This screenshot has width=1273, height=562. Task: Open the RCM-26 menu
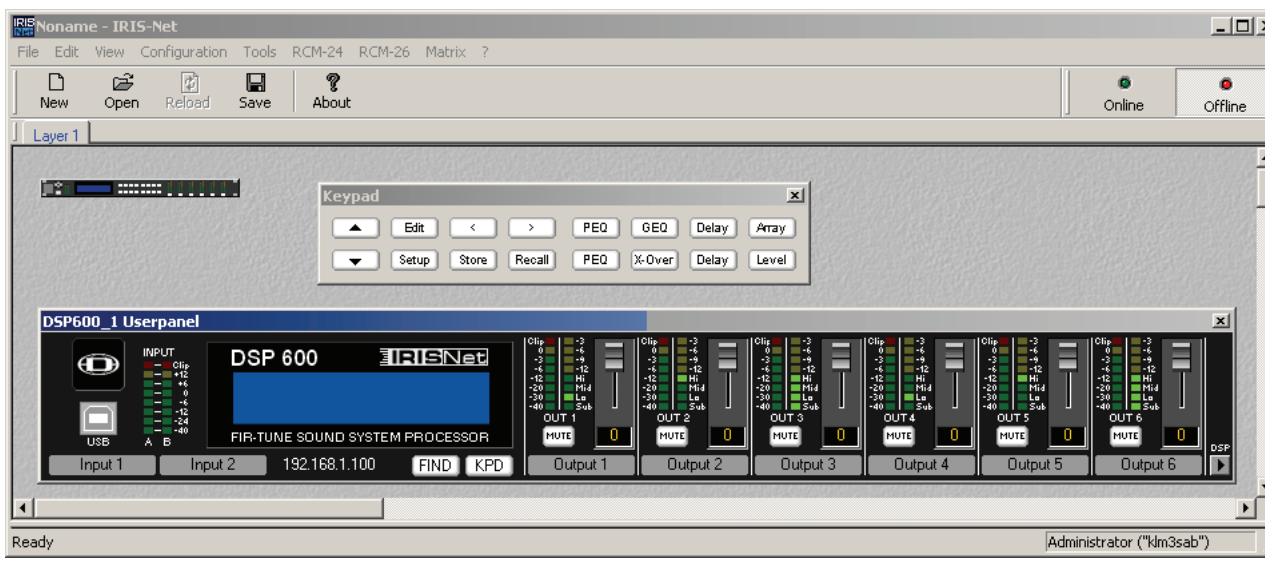point(385,51)
